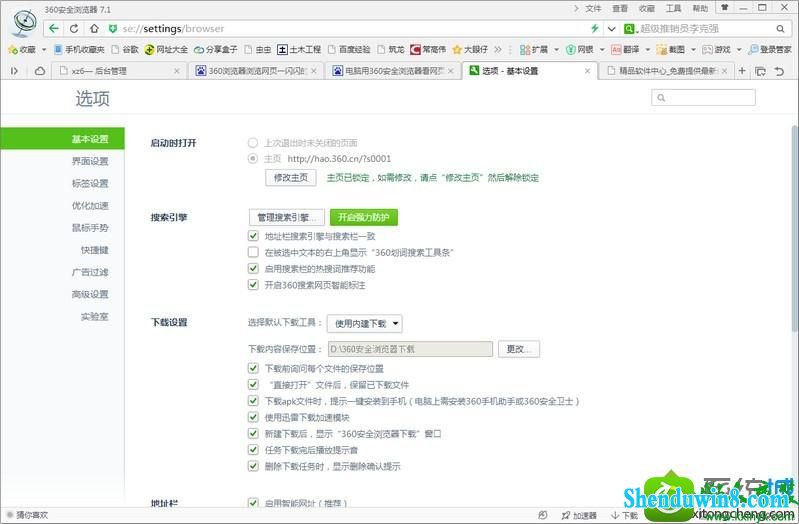Image resolution: width=799 pixels, height=524 pixels.
Task: Click the magnifier icon in the top search box
Action: click(780, 29)
